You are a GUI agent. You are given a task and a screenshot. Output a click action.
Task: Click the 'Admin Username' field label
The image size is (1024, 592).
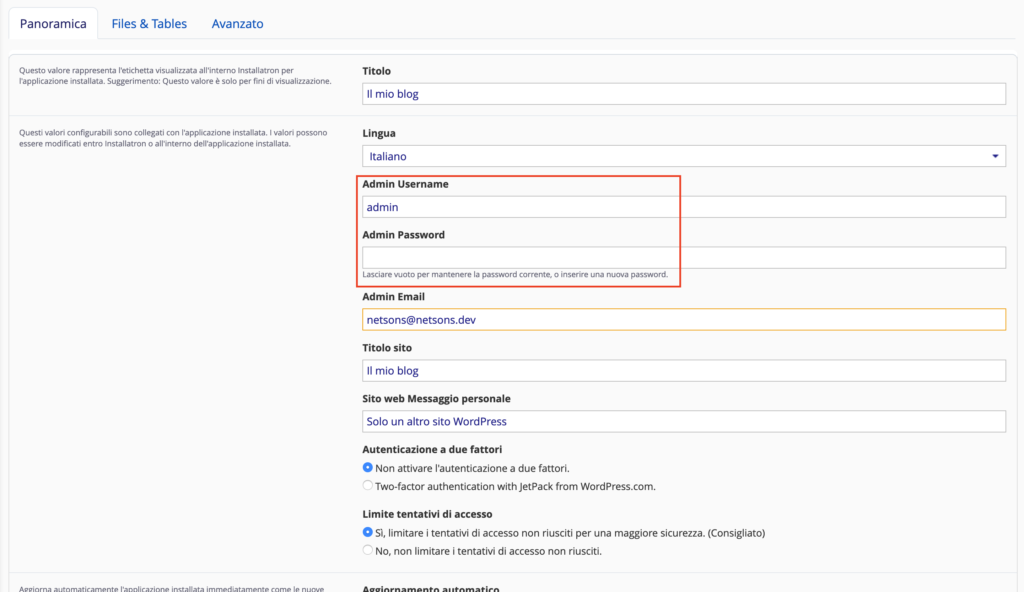405,185
